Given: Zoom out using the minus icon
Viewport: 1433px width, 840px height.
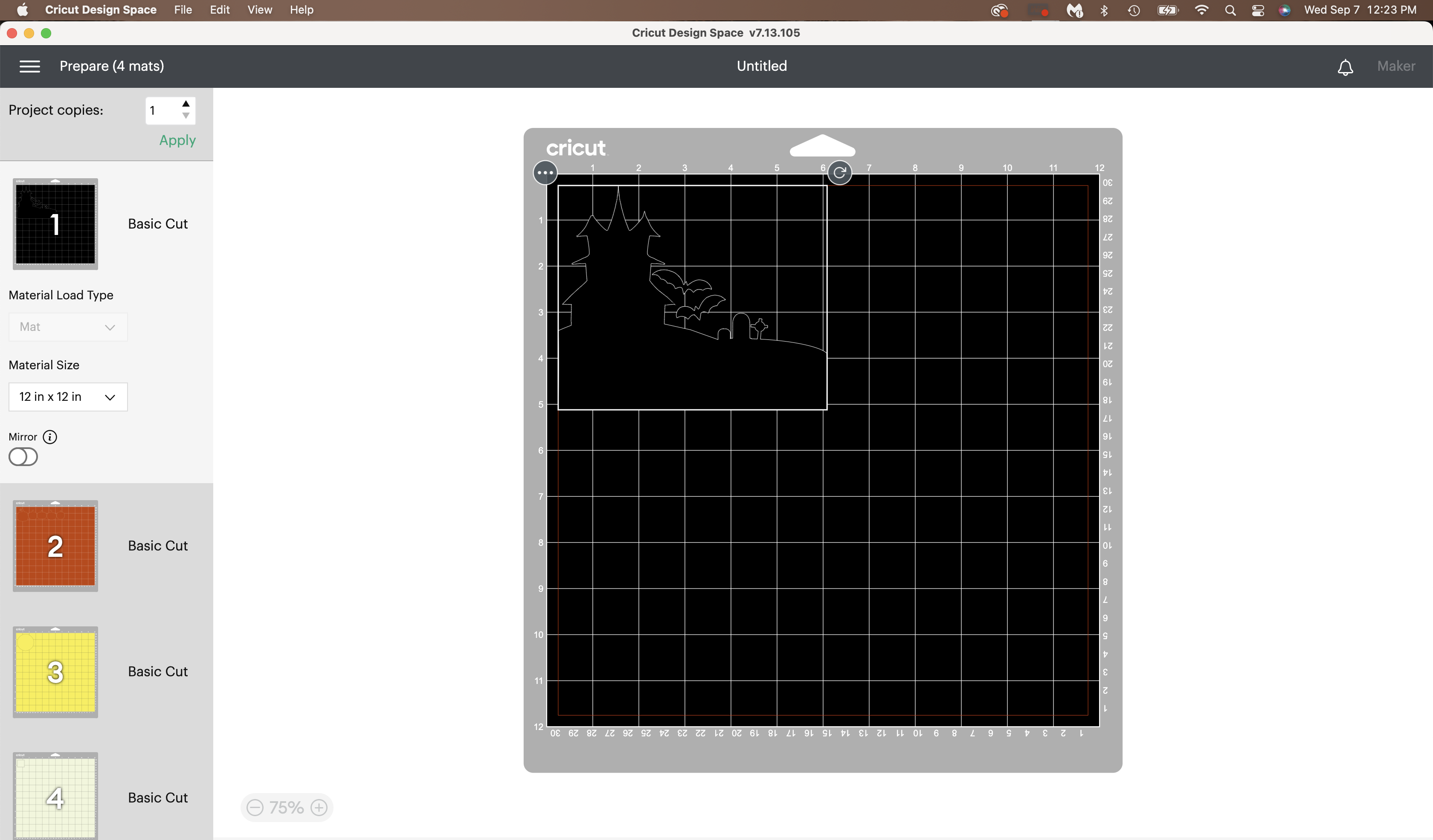Looking at the screenshot, I should pyautogui.click(x=255, y=807).
